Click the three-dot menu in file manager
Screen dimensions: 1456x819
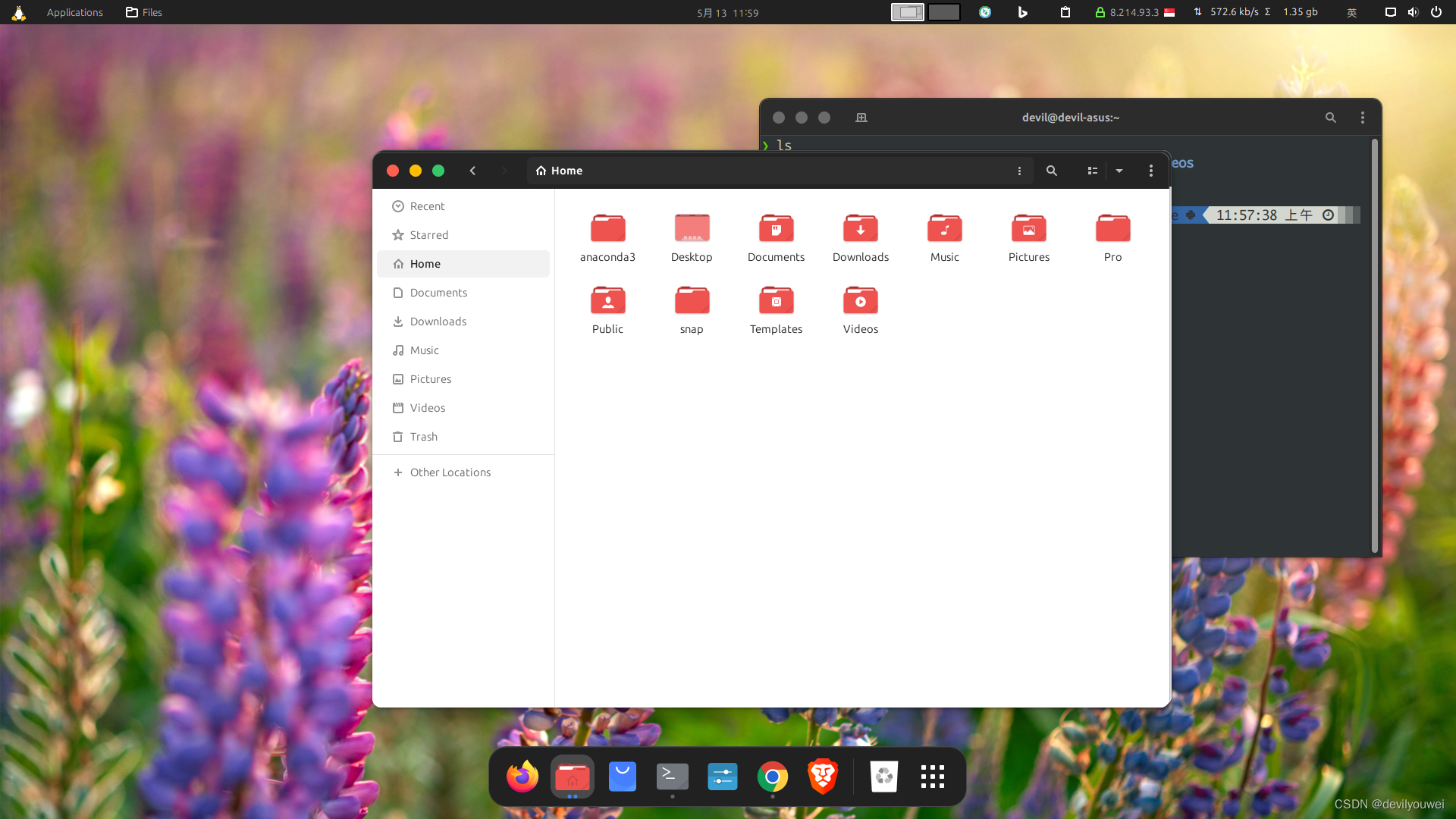click(1151, 170)
